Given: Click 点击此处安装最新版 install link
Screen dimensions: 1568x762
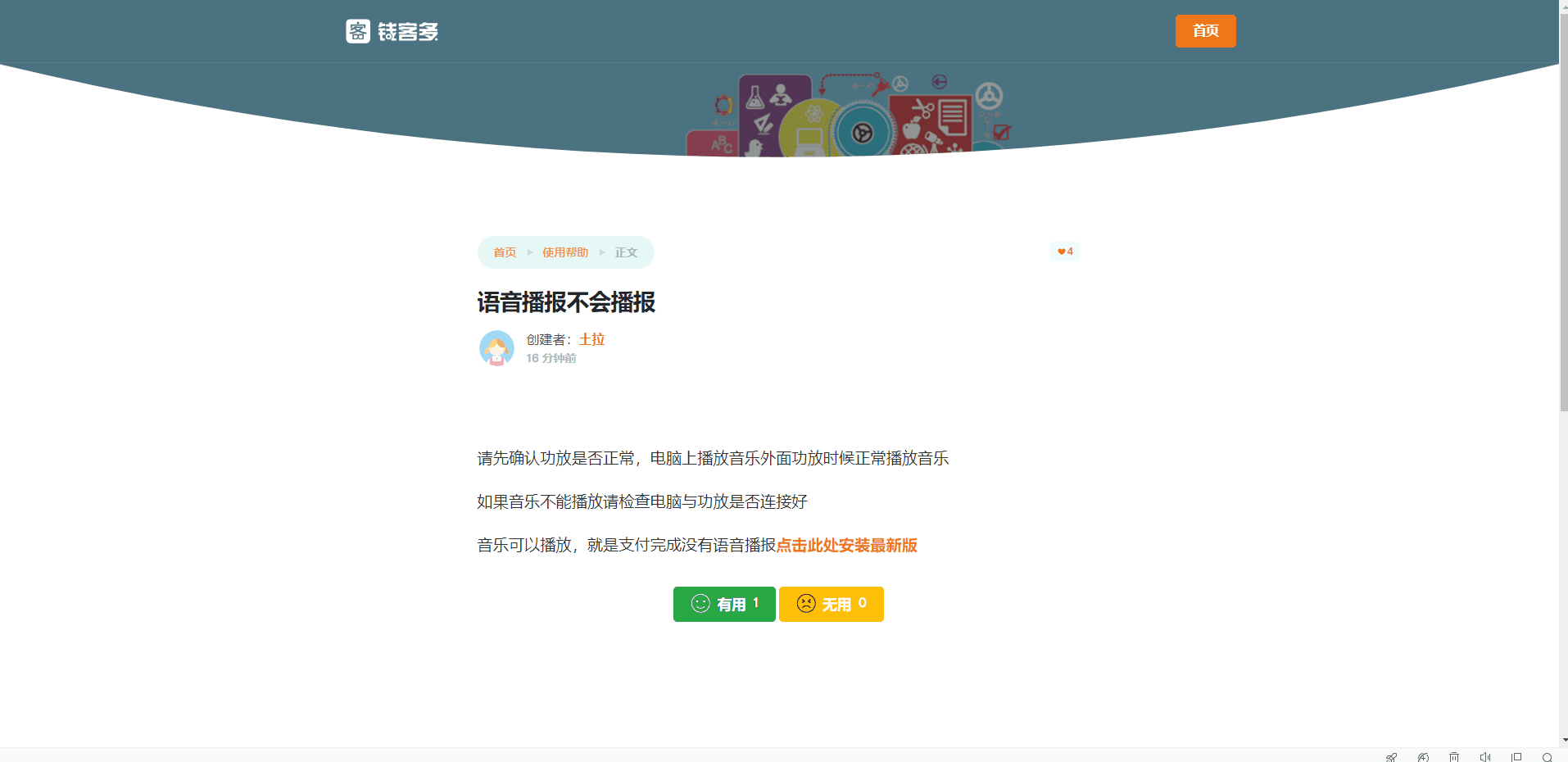Looking at the screenshot, I should coord(846,546).
